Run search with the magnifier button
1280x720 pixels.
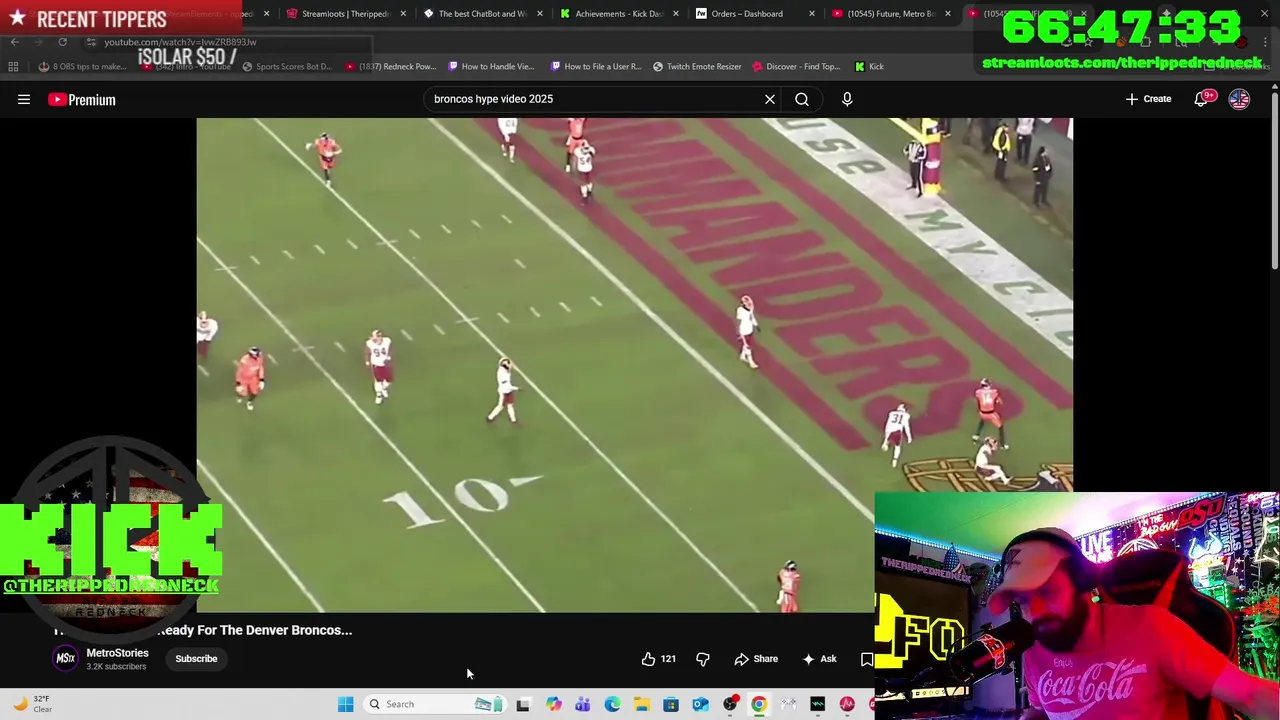point(802,99)
